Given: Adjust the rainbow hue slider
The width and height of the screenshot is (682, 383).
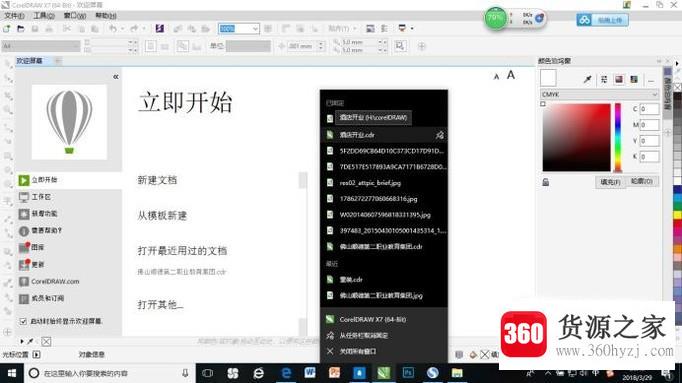Looking at the screenshot, I should click(618, 137).
